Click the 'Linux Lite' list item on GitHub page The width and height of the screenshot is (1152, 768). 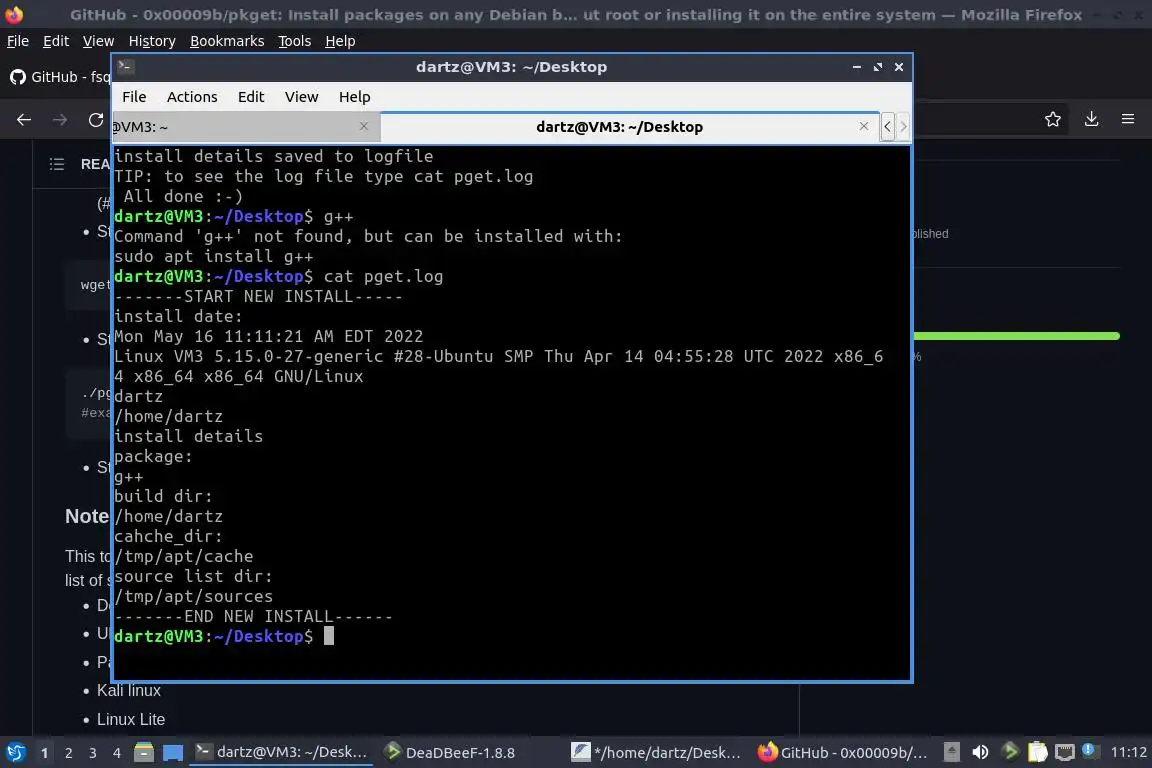(131, 719)
